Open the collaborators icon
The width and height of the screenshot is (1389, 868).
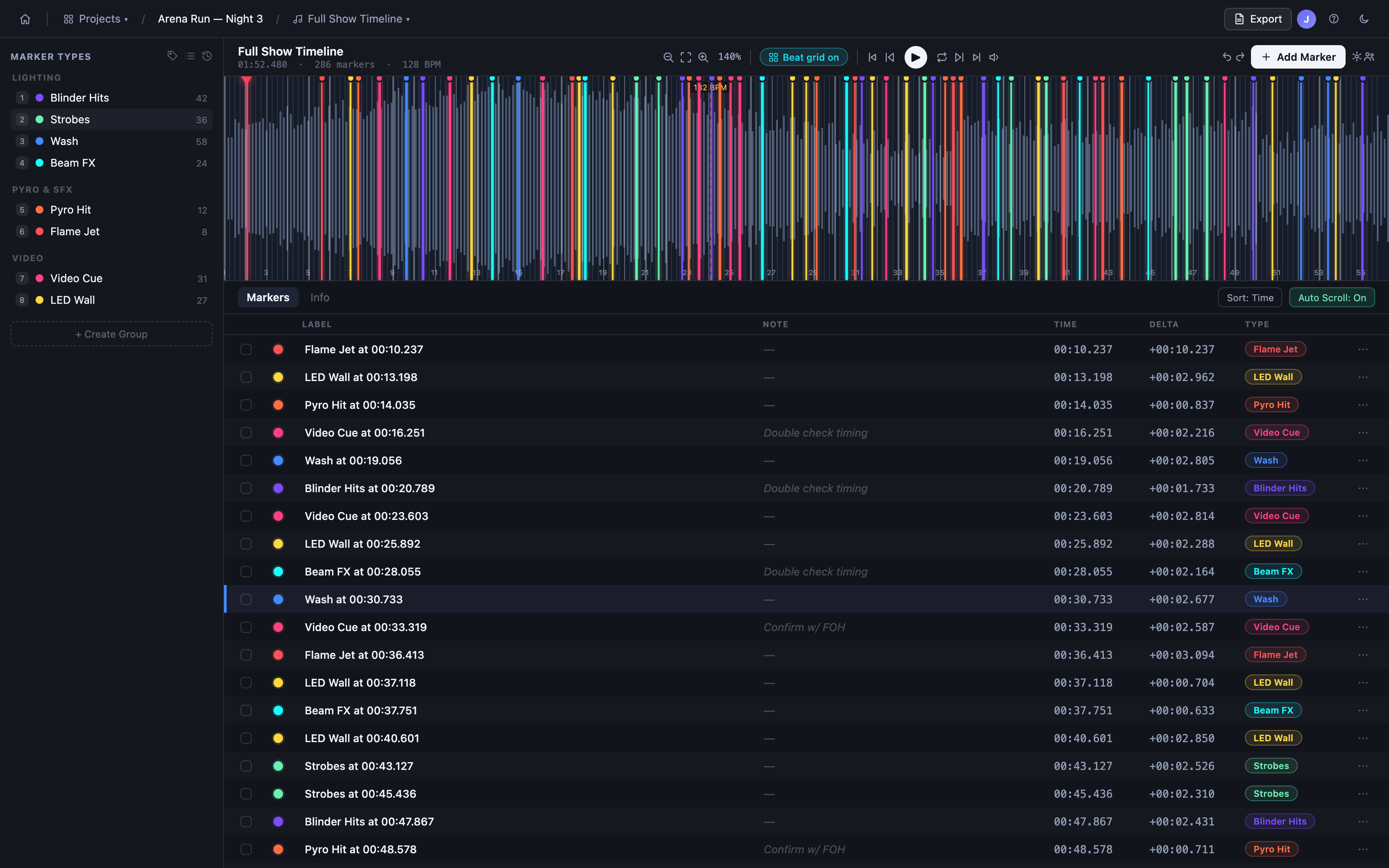(1369, 56)
